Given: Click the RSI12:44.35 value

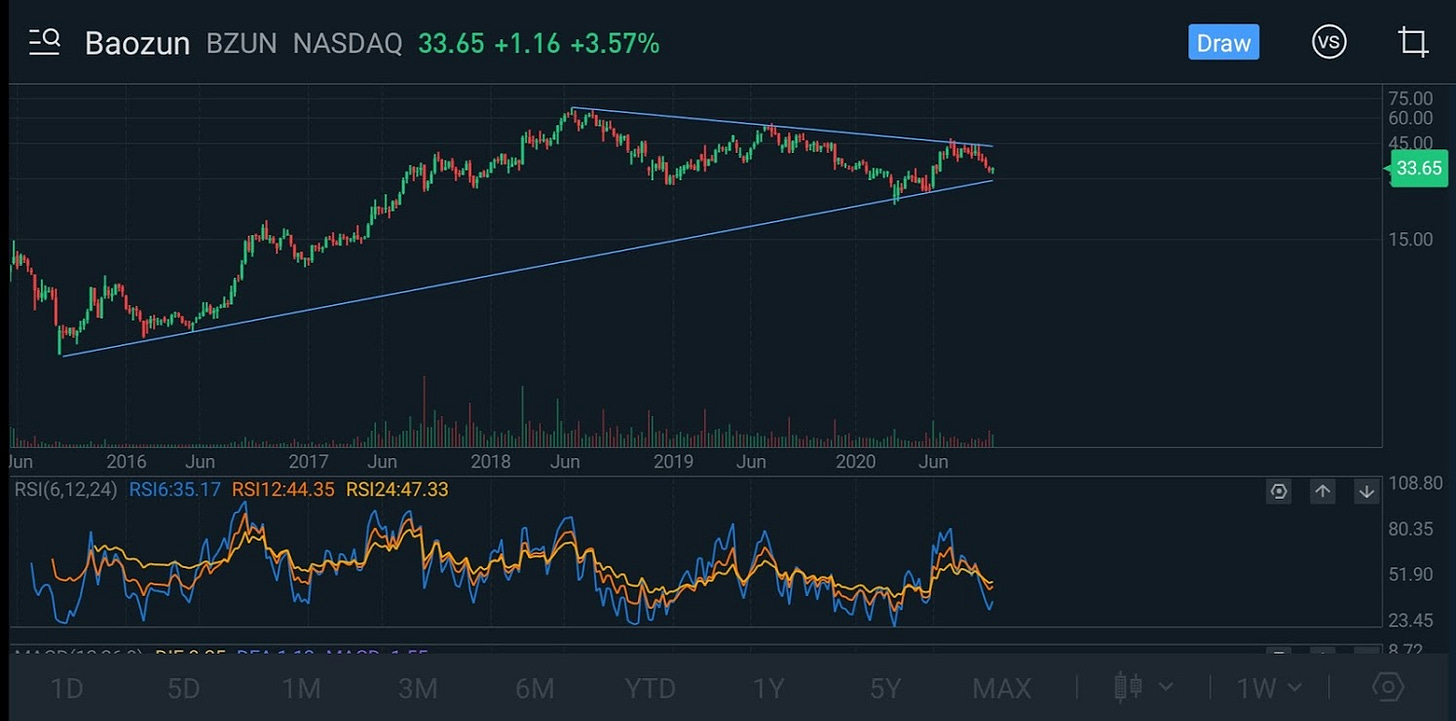Looking at the screenshot, I should tap(283, 489).
